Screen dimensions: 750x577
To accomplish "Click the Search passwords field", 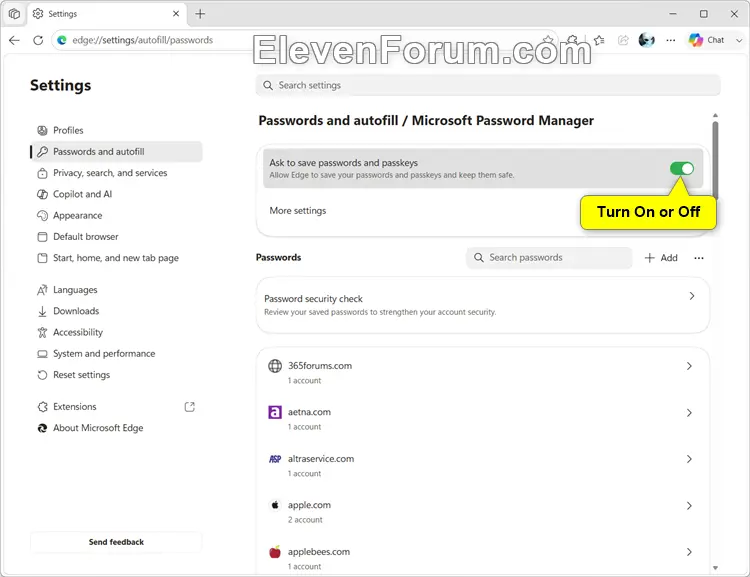I will 549,258.
